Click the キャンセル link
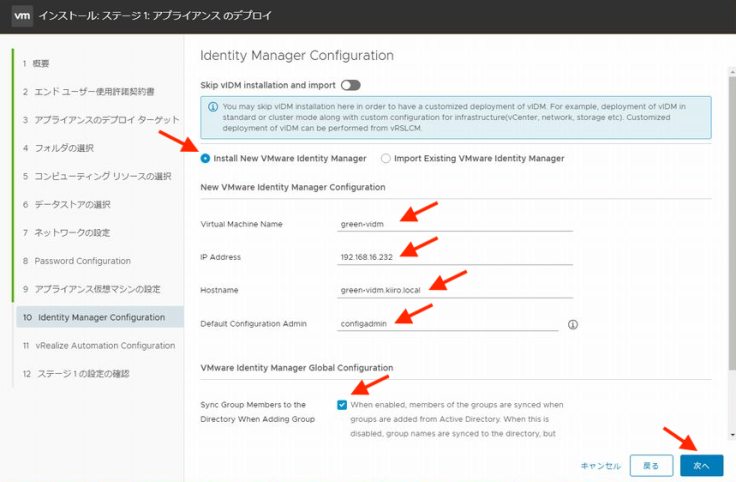The height and width of the screenshot is (482, 736). [x=600, y=466]
